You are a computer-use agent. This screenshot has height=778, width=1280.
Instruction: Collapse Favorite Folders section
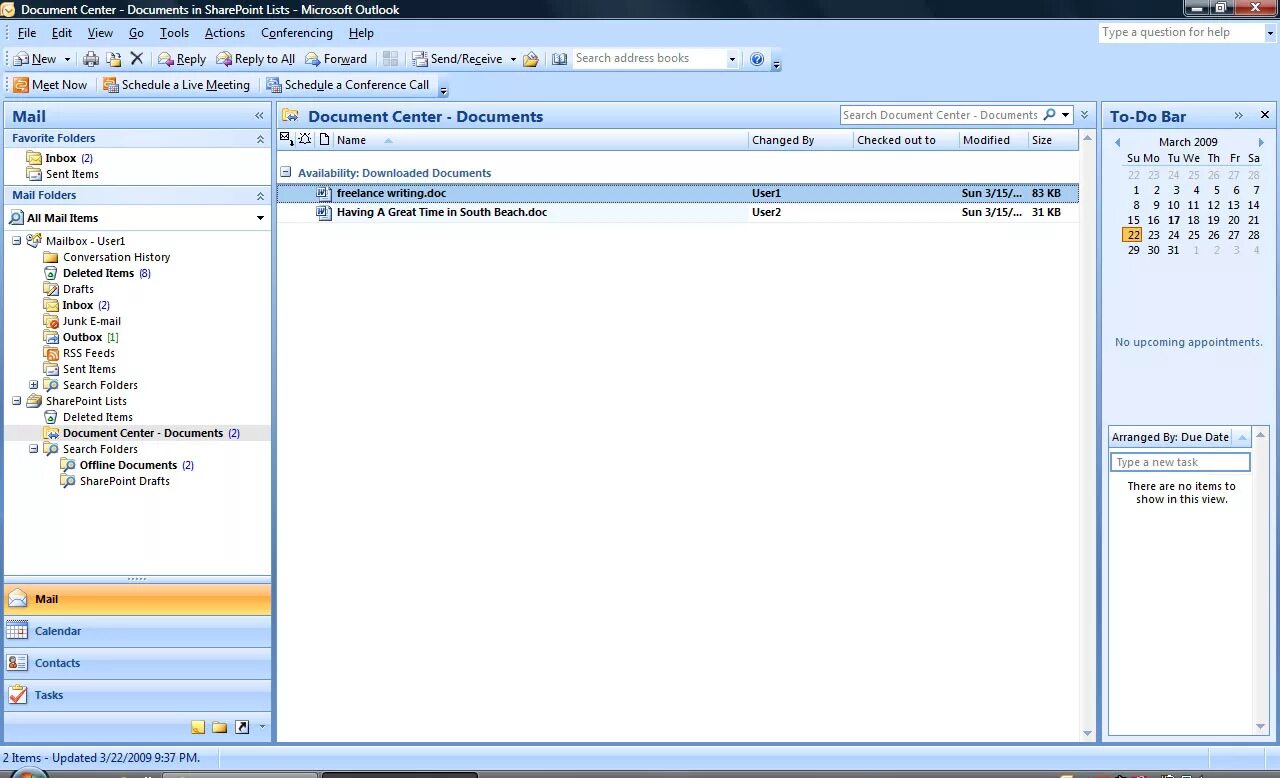(260, 139)
